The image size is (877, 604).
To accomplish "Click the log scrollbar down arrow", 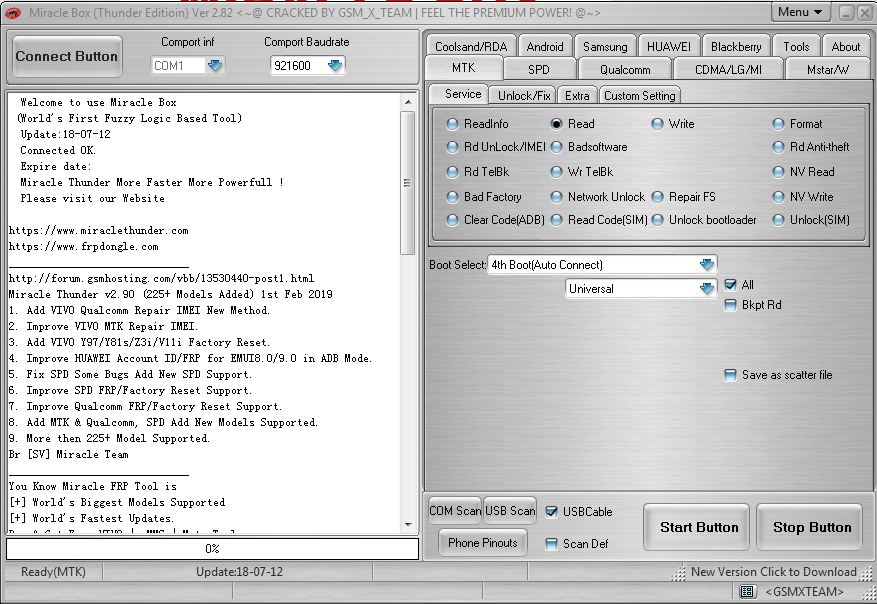I will click(x=408, y=525).
